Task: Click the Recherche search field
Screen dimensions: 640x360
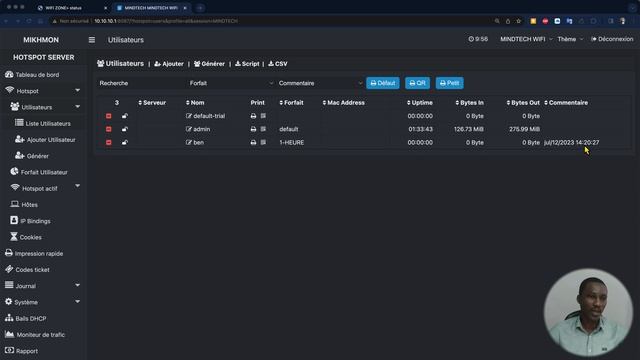Action: coord(140,83)
